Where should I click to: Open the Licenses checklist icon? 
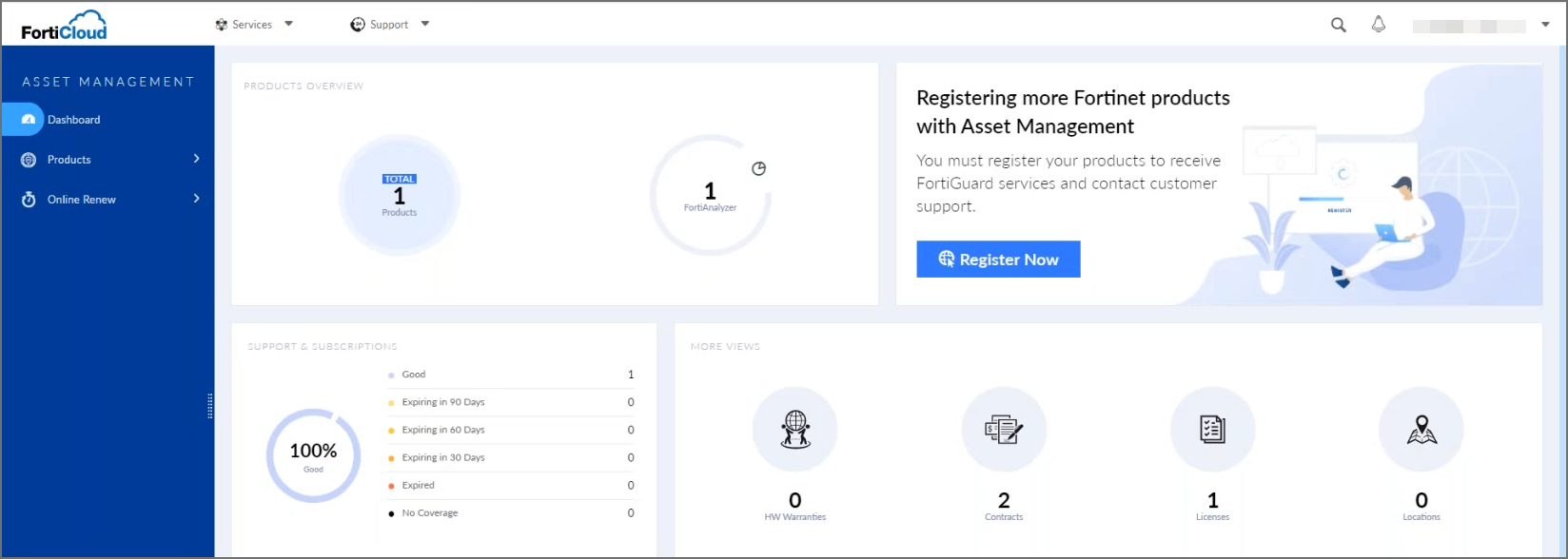point(1212,430)
